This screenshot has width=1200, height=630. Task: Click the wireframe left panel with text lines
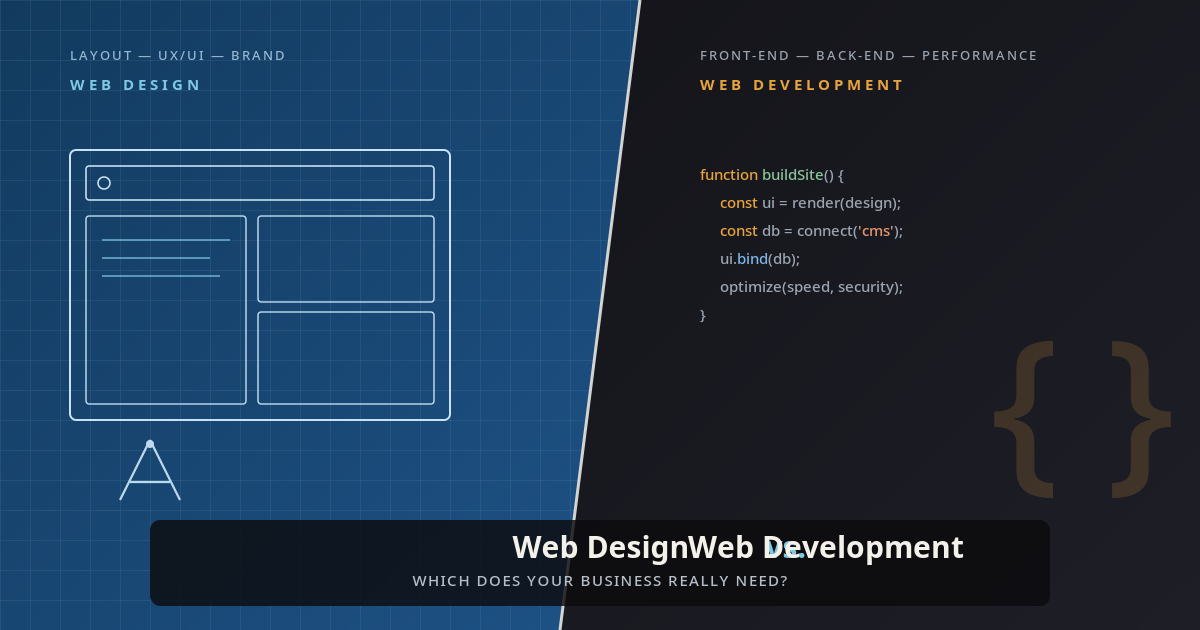click(x=166, y=310)
